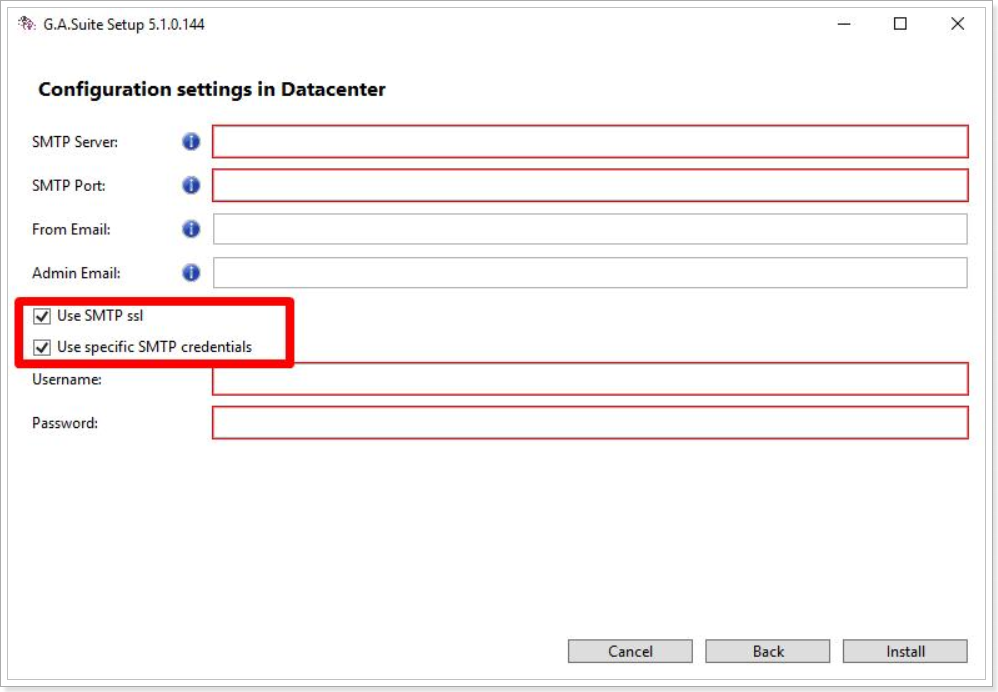Click into the From Email field
Image resolution: width=998 pixels, height=692 pixels.
pos(590,229)
